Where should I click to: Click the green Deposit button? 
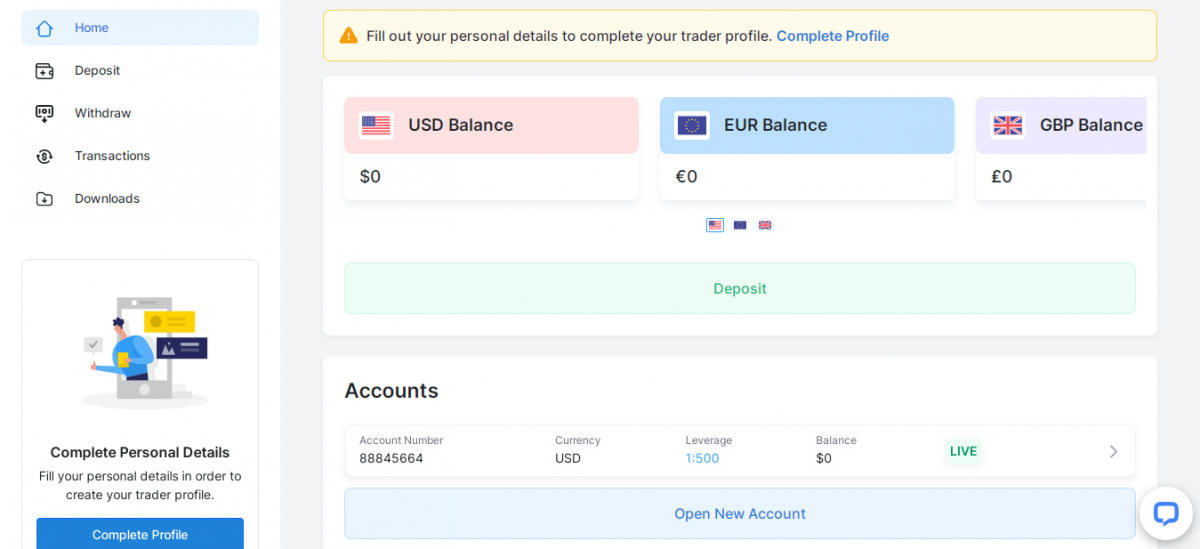(740, 288)
